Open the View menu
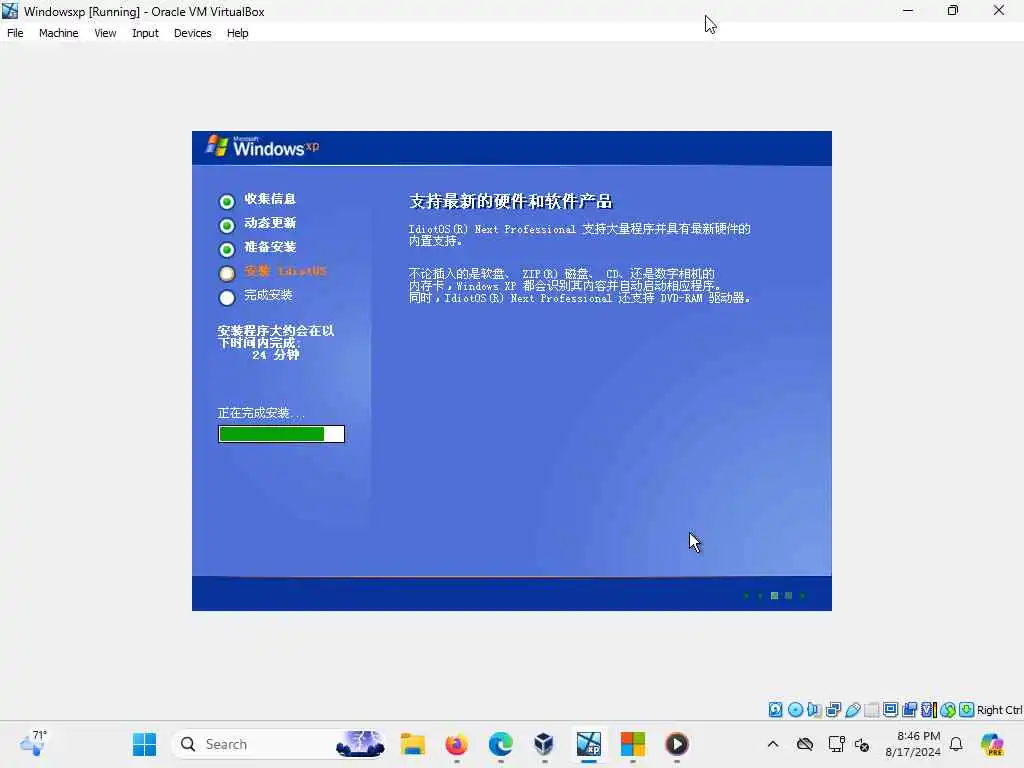The image size is (1024, 768). [105, 33]
